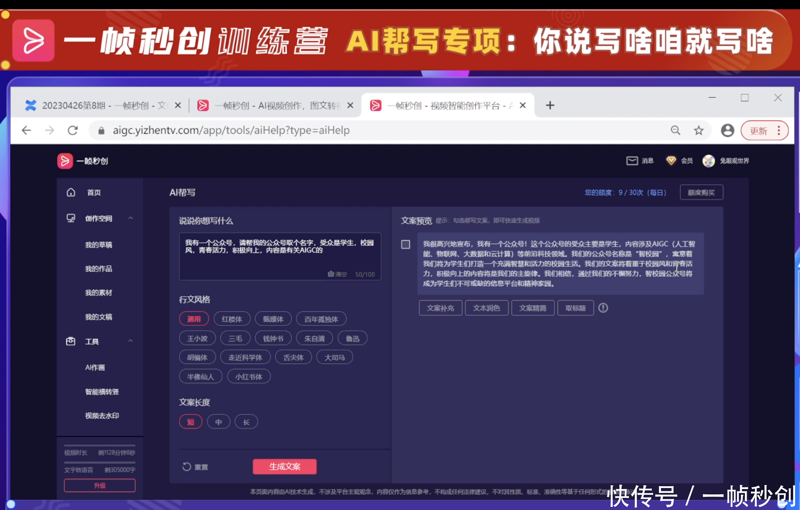Click the info icon beside 取标题
This screenshot has width=800, height=510.
(603, 308)
